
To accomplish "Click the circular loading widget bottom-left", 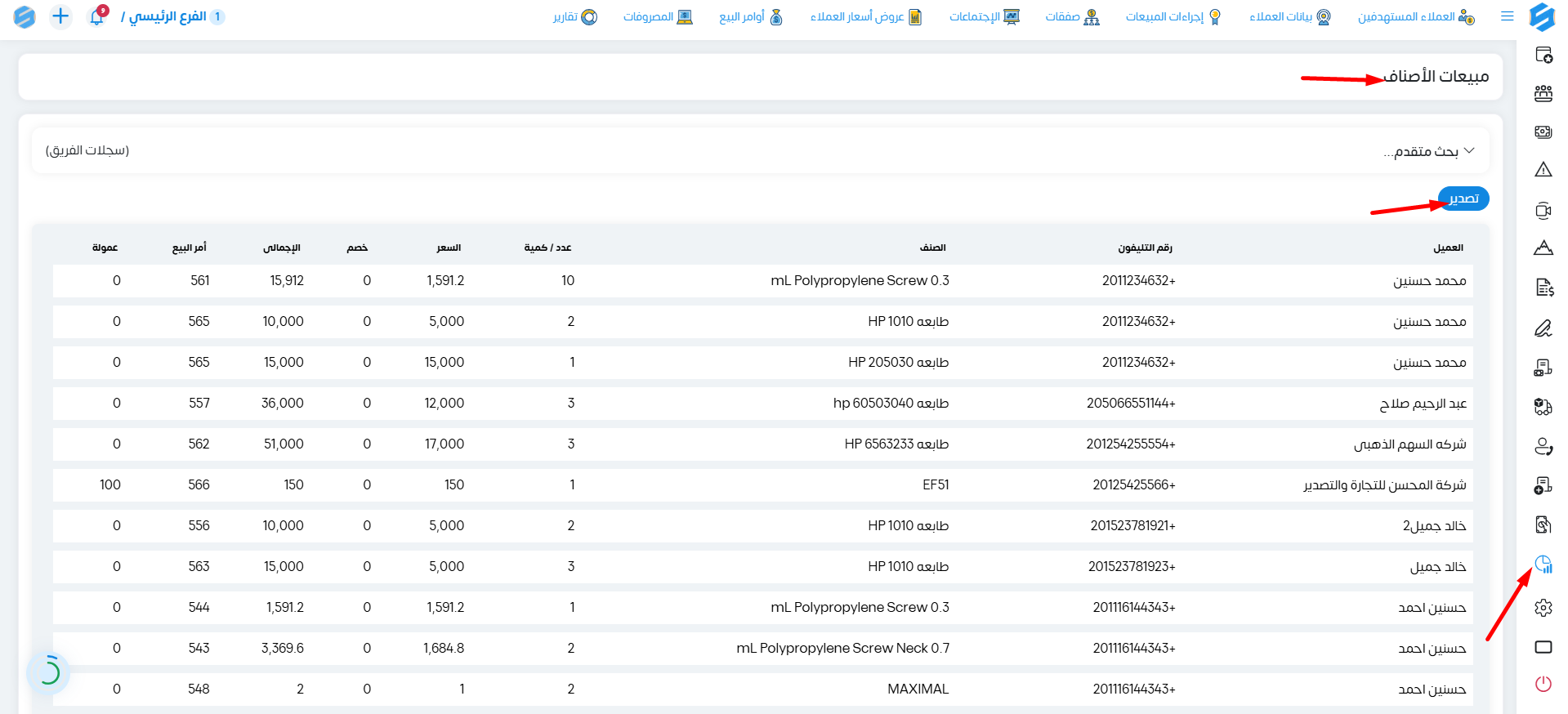I will [x=48, y=672].
